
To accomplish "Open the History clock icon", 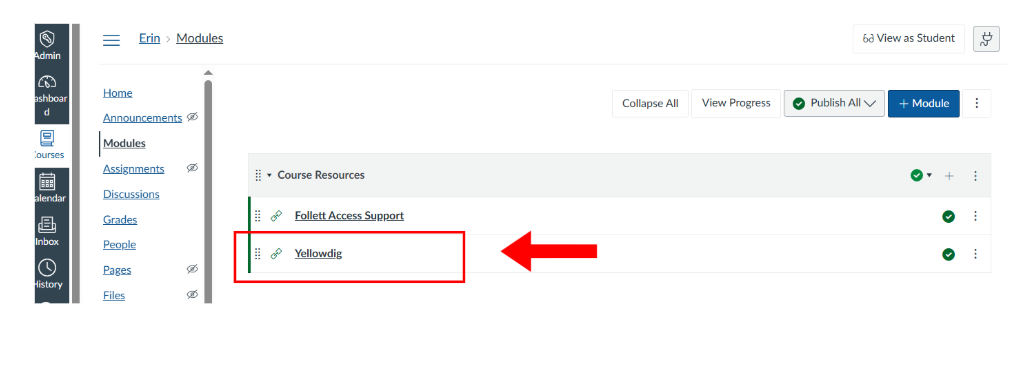I will click(47, 268).
